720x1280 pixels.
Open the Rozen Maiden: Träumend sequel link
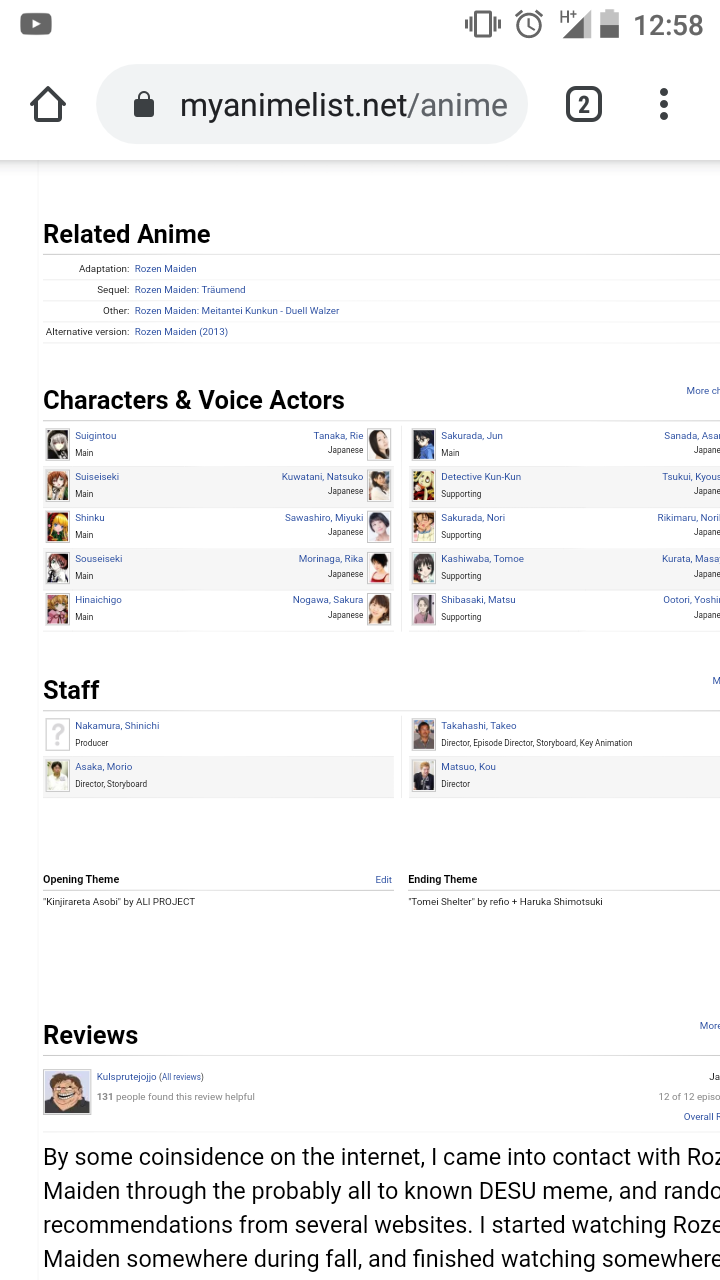pos(190,290)
